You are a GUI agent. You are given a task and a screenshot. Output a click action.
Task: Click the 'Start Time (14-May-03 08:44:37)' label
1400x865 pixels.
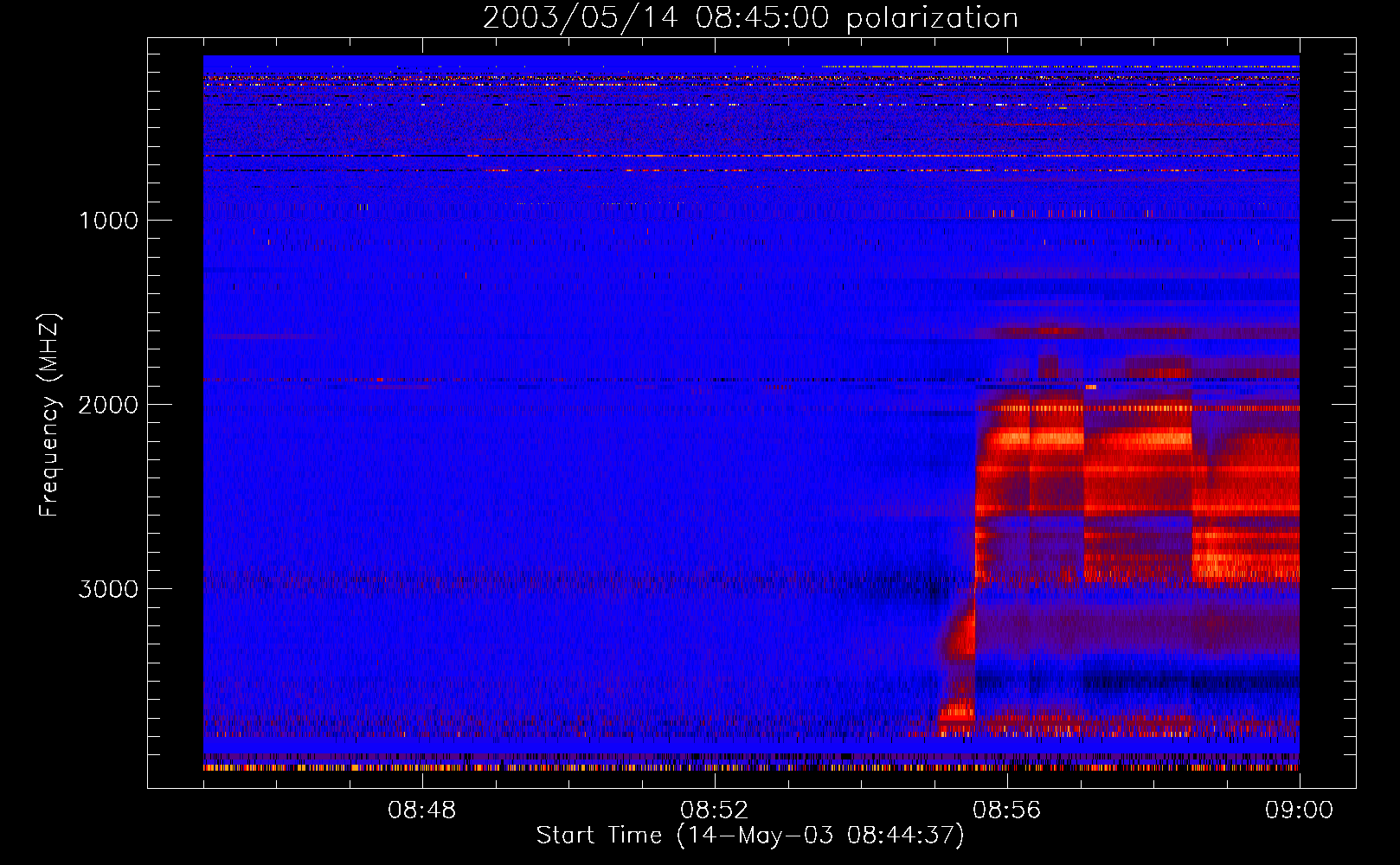click(750, 836)
